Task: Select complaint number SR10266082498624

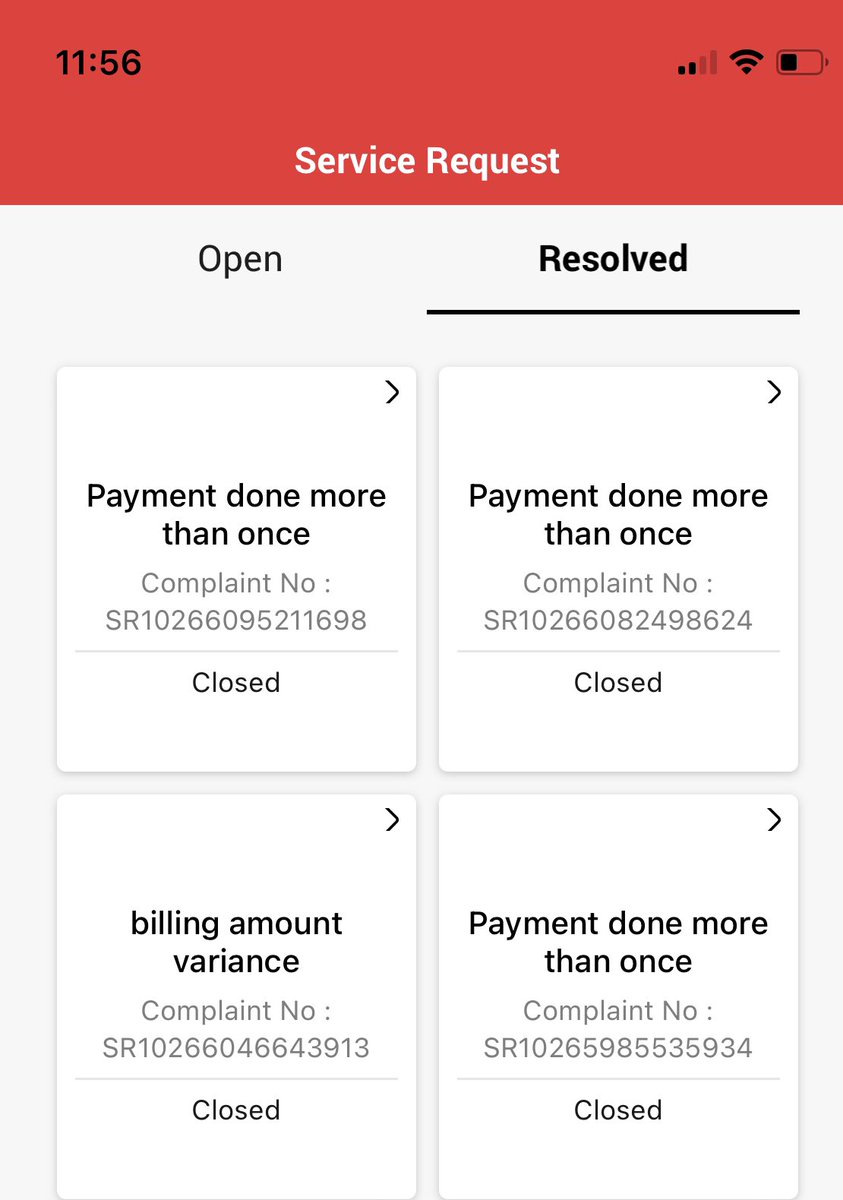Action: 618,620
